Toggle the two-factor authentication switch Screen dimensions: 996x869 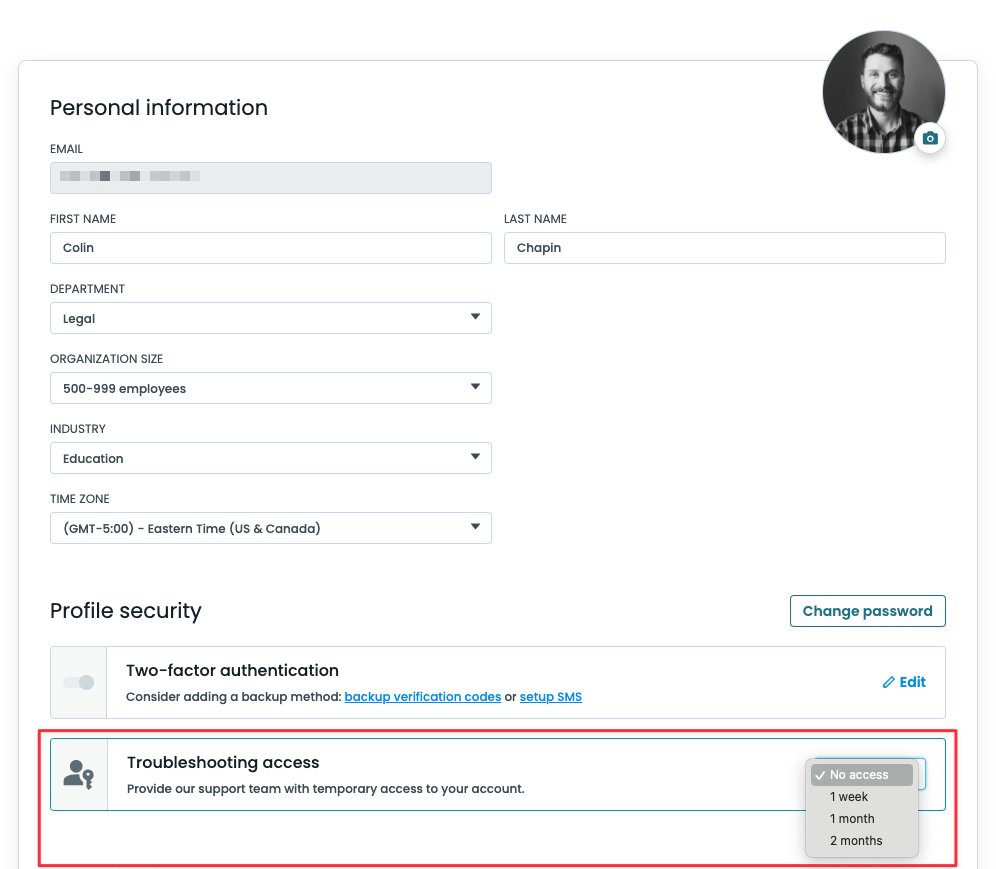78,682
